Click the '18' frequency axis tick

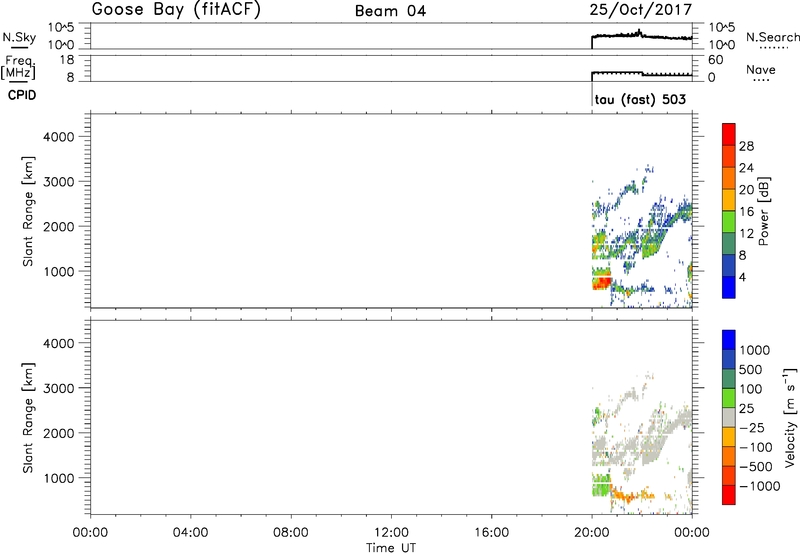(67, 60)
